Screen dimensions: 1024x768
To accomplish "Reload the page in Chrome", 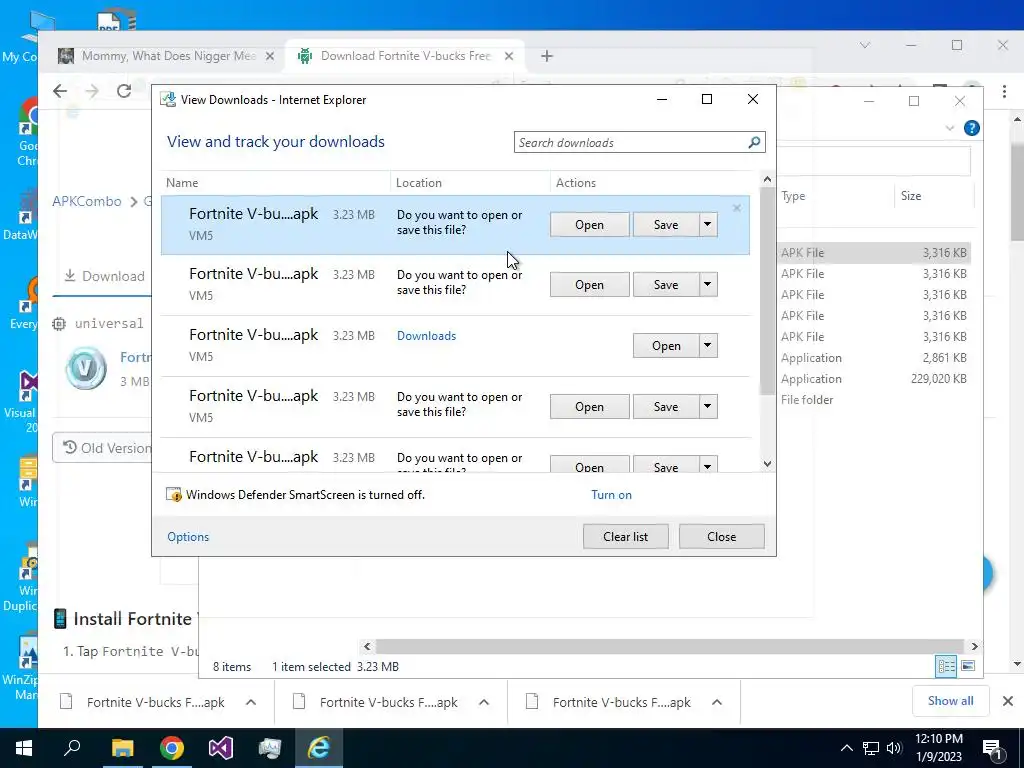I will (124, 91).
